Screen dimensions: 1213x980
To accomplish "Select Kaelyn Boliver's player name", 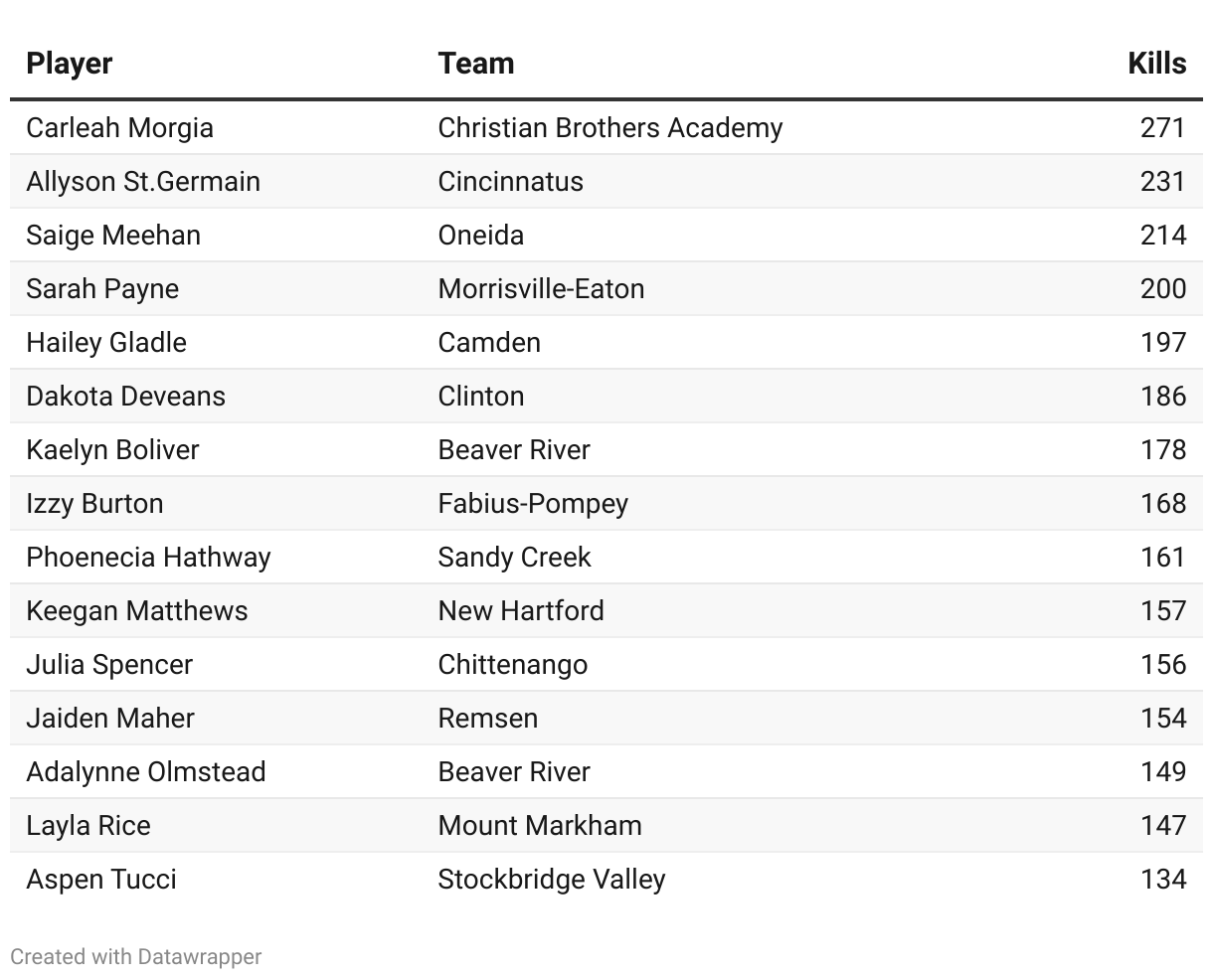I will [x=112, y=450].
